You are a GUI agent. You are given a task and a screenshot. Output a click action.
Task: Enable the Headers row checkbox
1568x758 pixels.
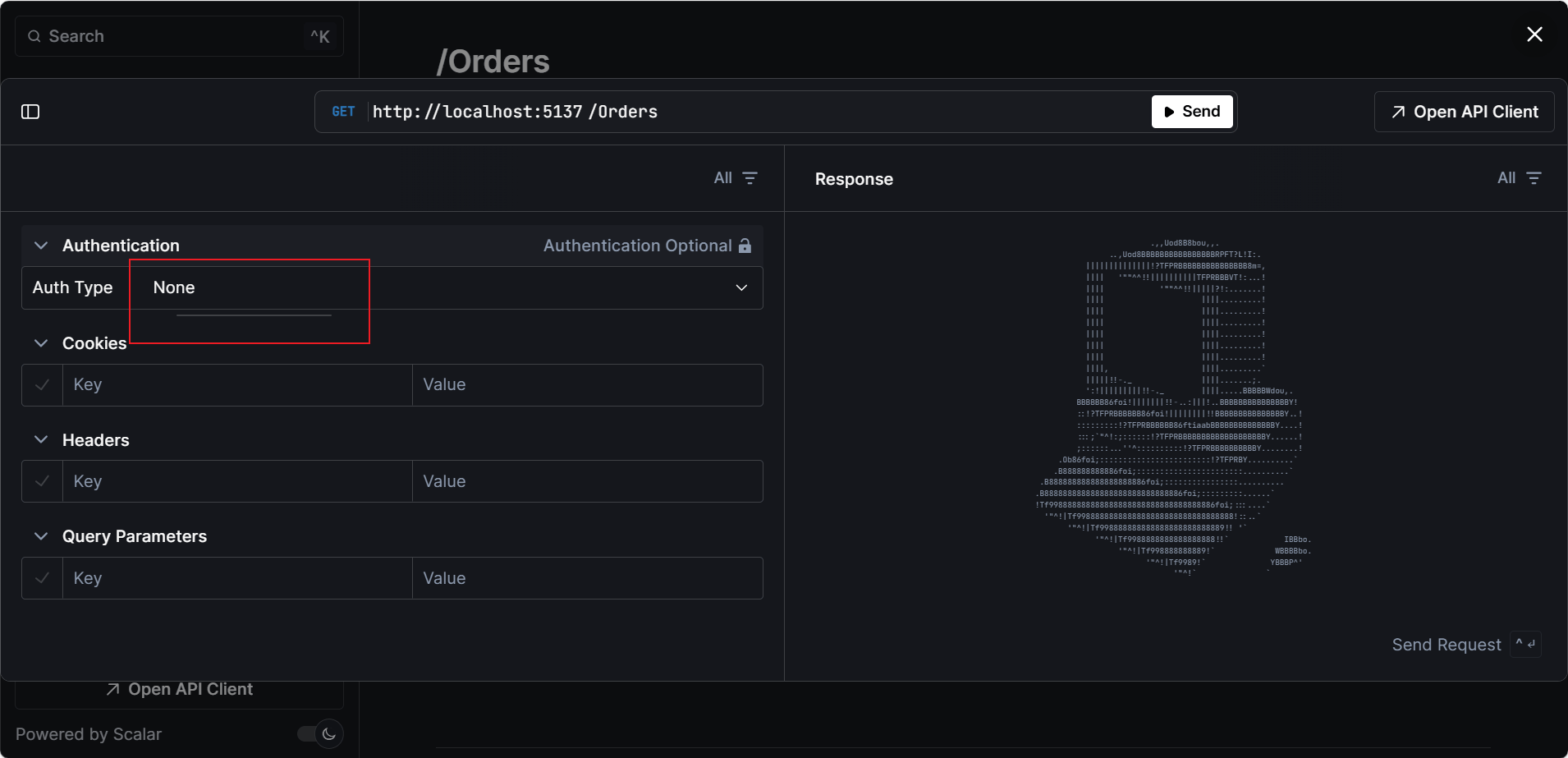pos(43,481)
